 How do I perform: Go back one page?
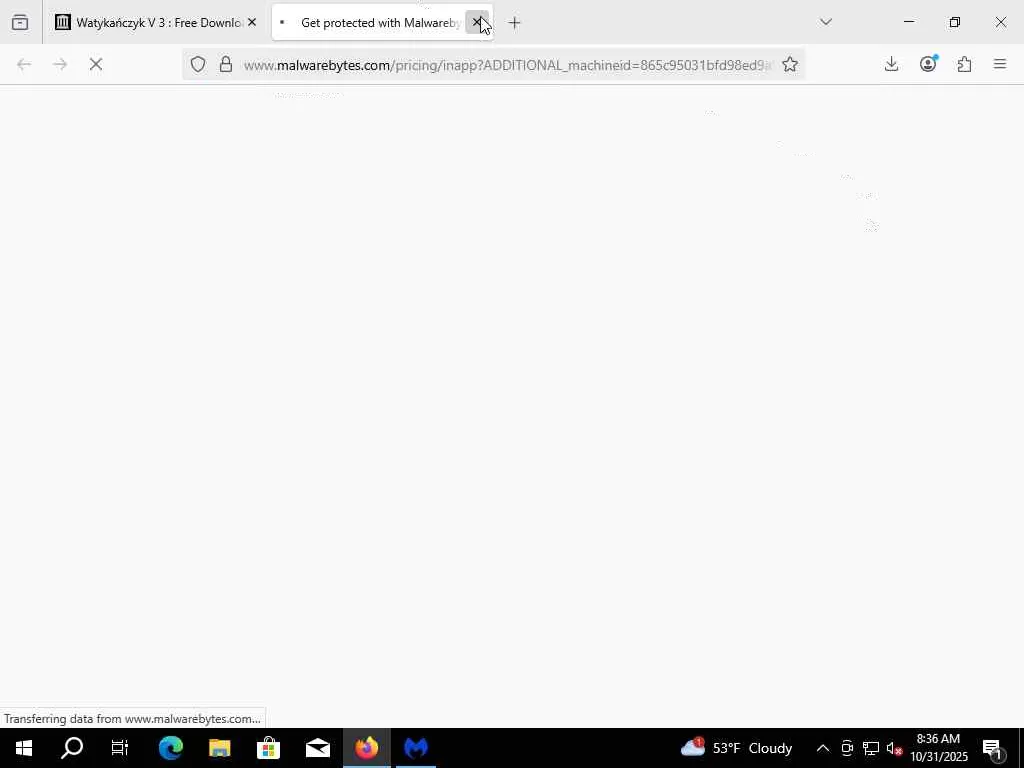point(24,64)
